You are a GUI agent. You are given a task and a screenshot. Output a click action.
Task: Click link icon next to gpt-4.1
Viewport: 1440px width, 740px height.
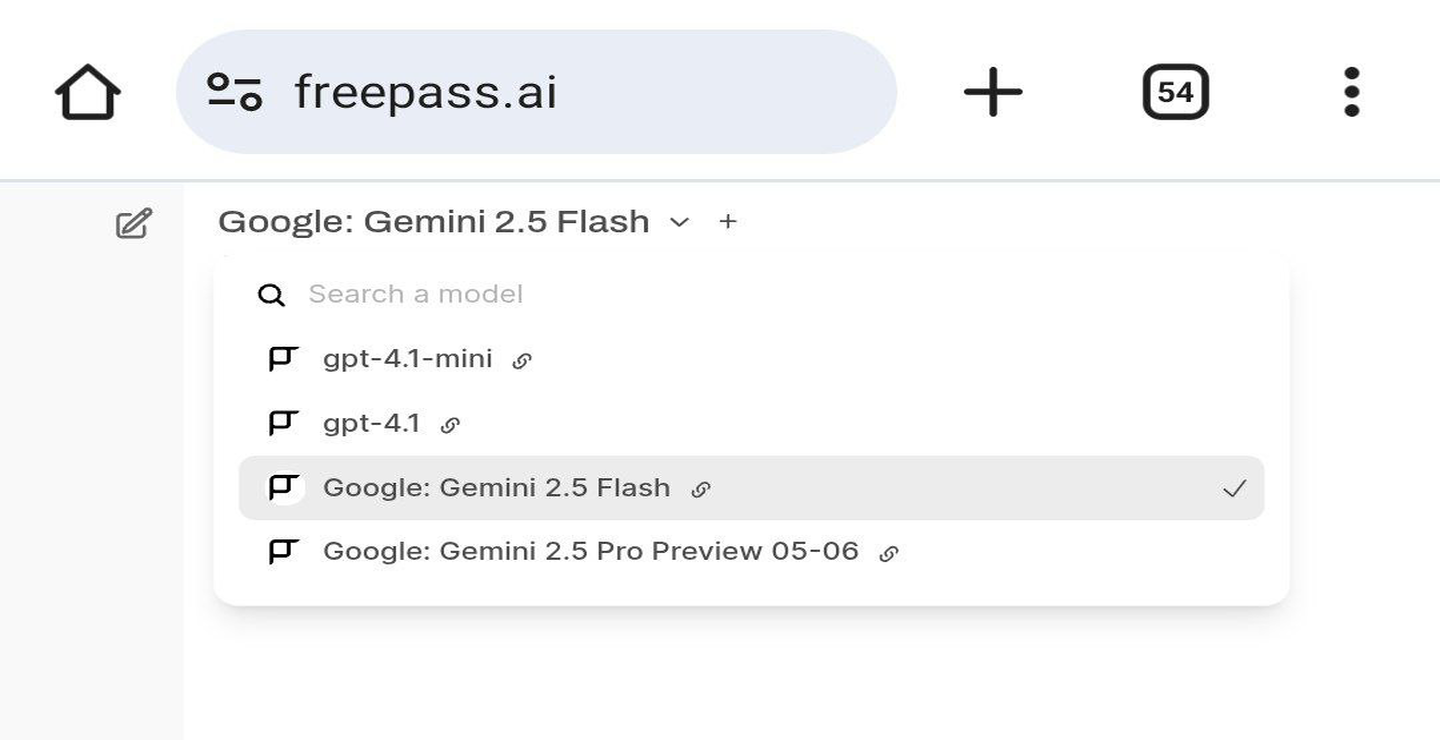[x=450, y=425]
